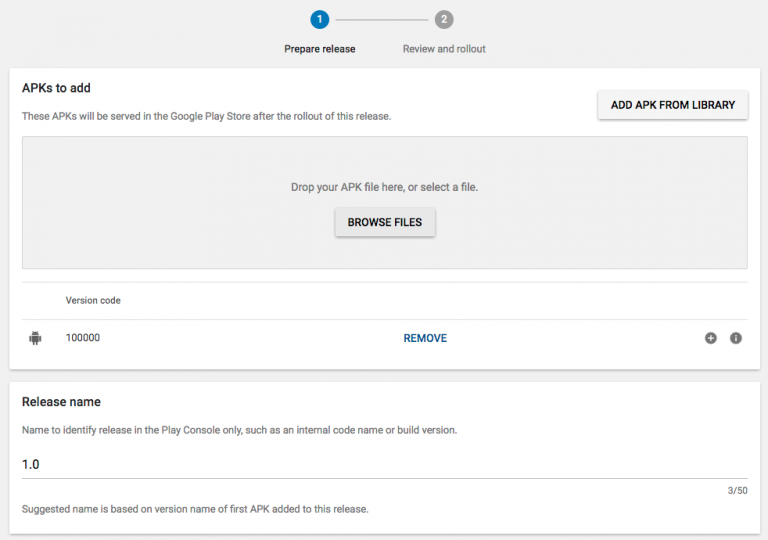Expand APK details with the plus icon
Screen dimensions: 768x540
[711, 338]
